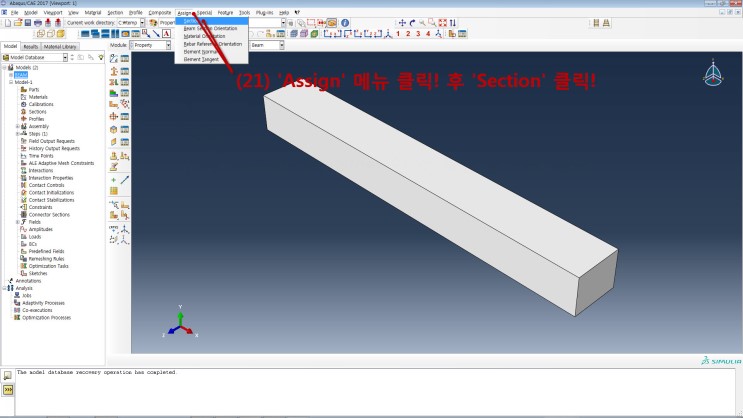Open the Part dropdown showing Beam
Image resolution: width=743 pixels, height=418 pixels.
click(x=267, y=45)
